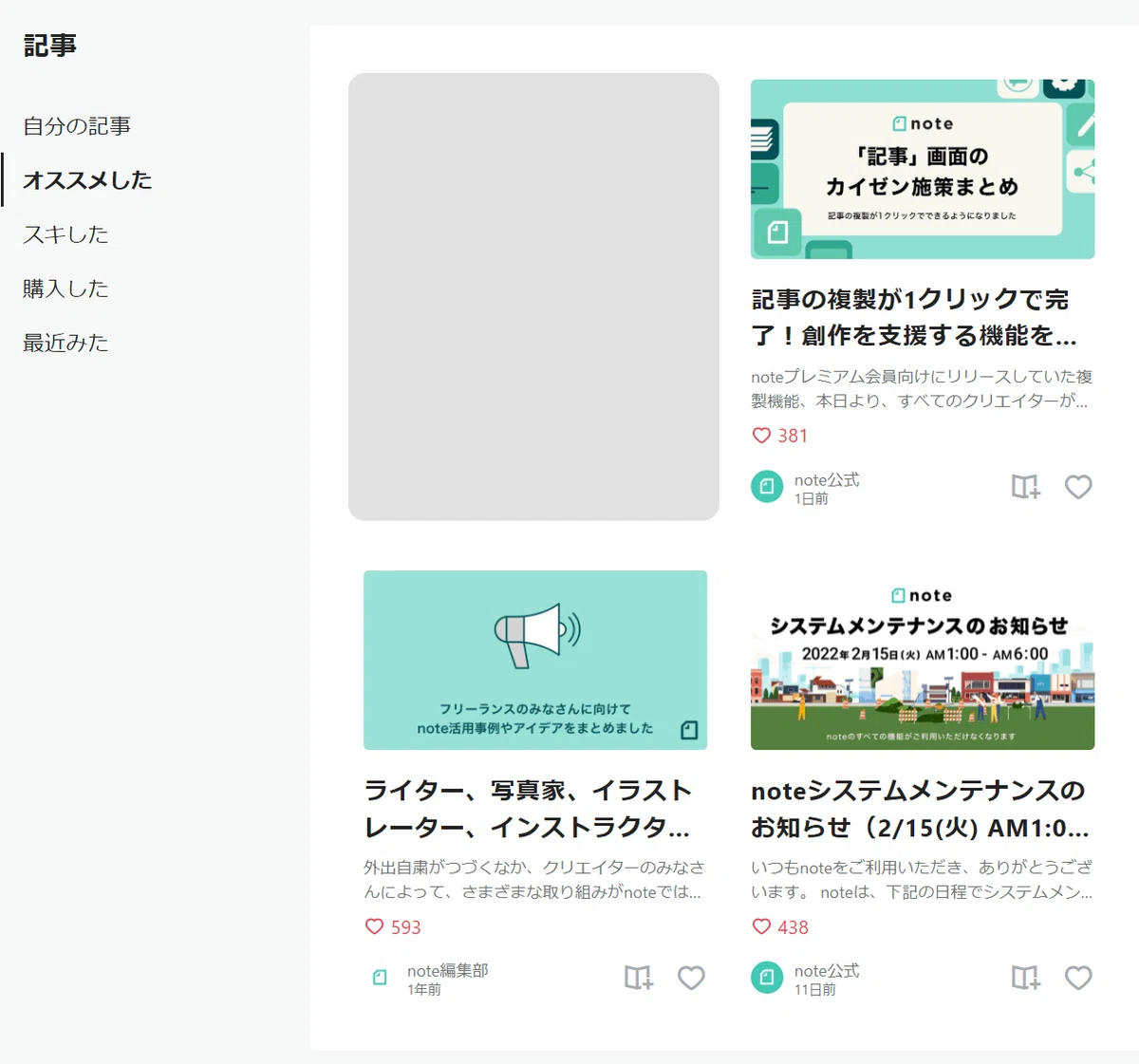This screenshot has height=1064, width=1139.
Task: Click the heart icon beside 438
Action: [761, 926]
